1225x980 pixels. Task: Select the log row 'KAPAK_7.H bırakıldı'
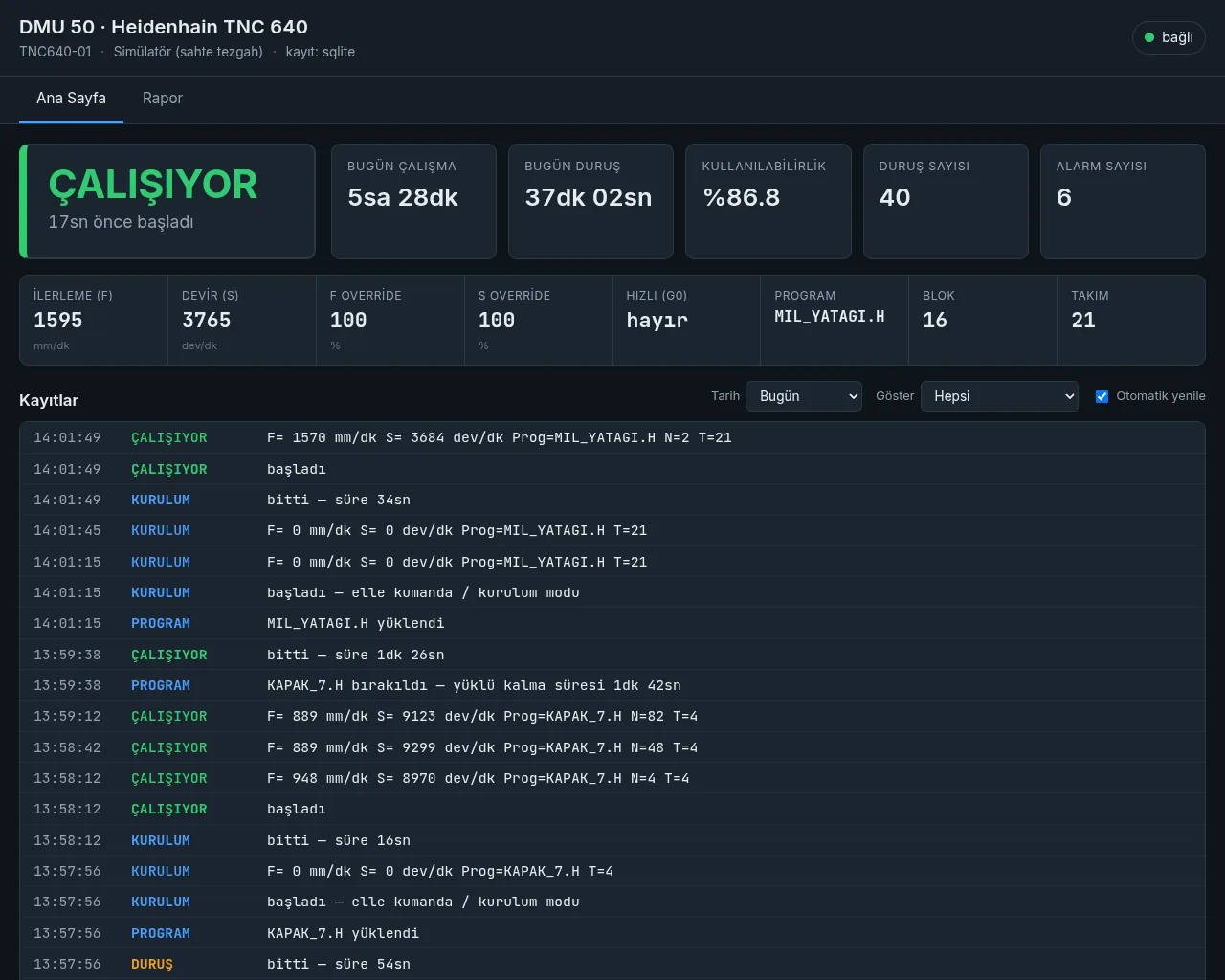coord(612,685)
